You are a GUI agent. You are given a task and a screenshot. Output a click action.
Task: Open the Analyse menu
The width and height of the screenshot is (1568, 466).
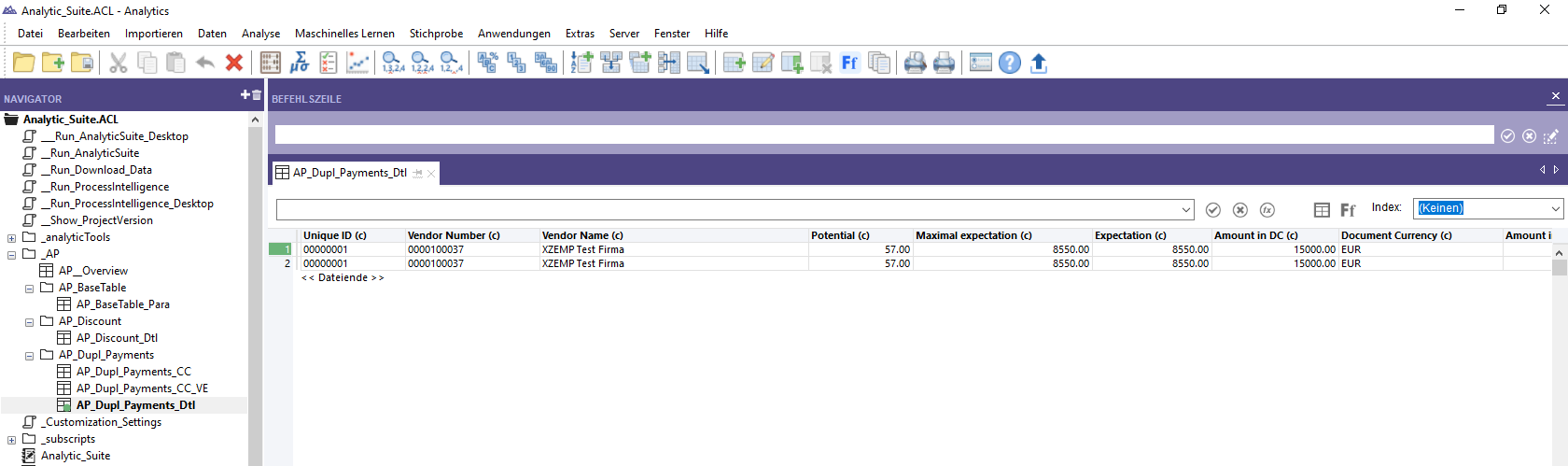260,34
